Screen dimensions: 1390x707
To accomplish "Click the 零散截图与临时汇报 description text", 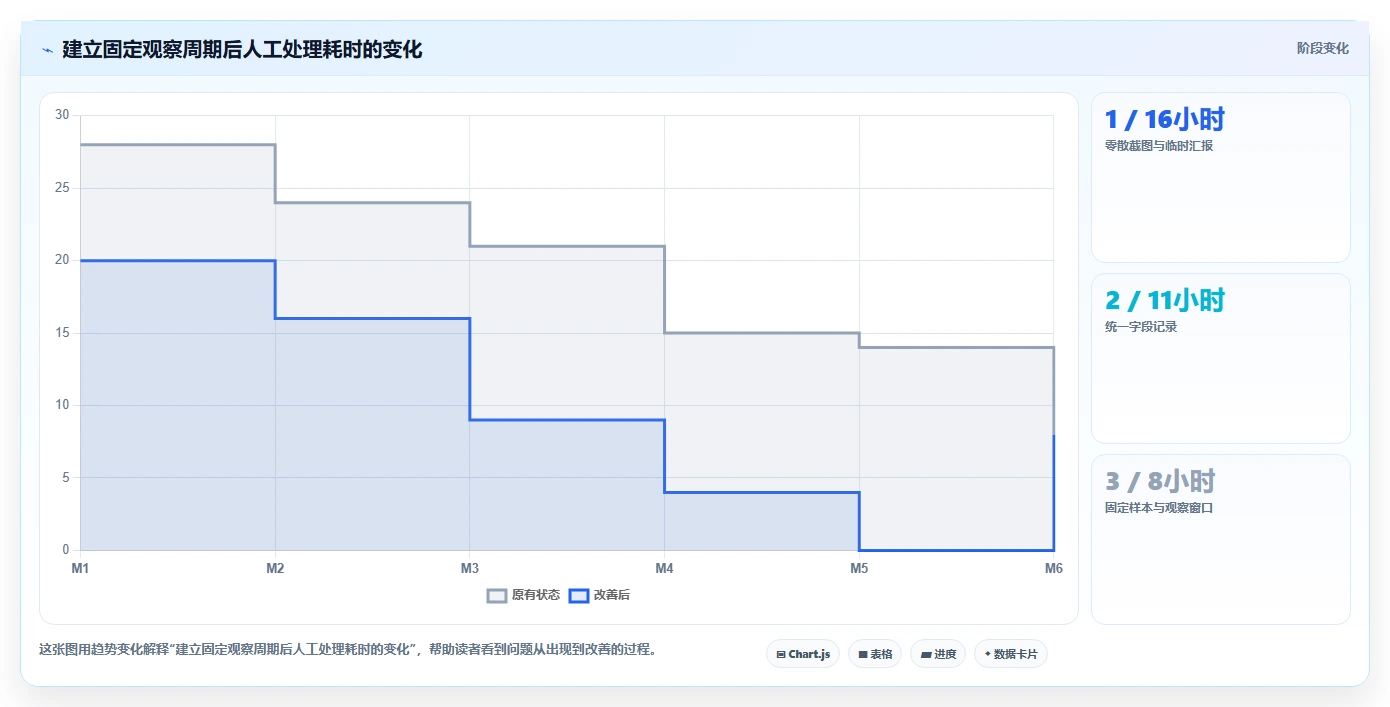I will pos(1158,146).
